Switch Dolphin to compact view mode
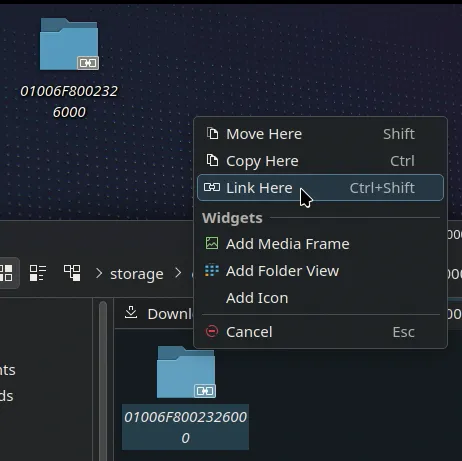Viewport: 462px width, 461px height. click(38, 273)
